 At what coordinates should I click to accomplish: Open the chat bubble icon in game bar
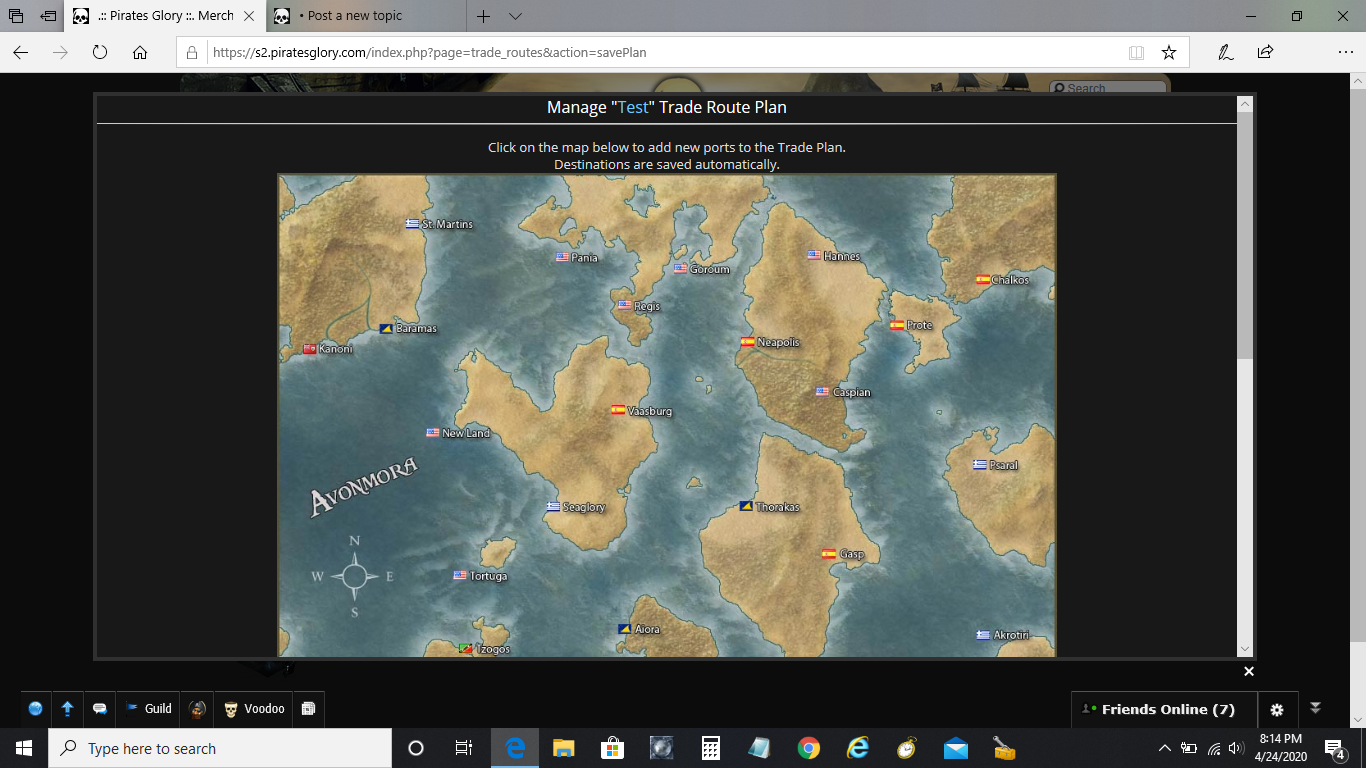pyautogui.click(x=100, y=709)
